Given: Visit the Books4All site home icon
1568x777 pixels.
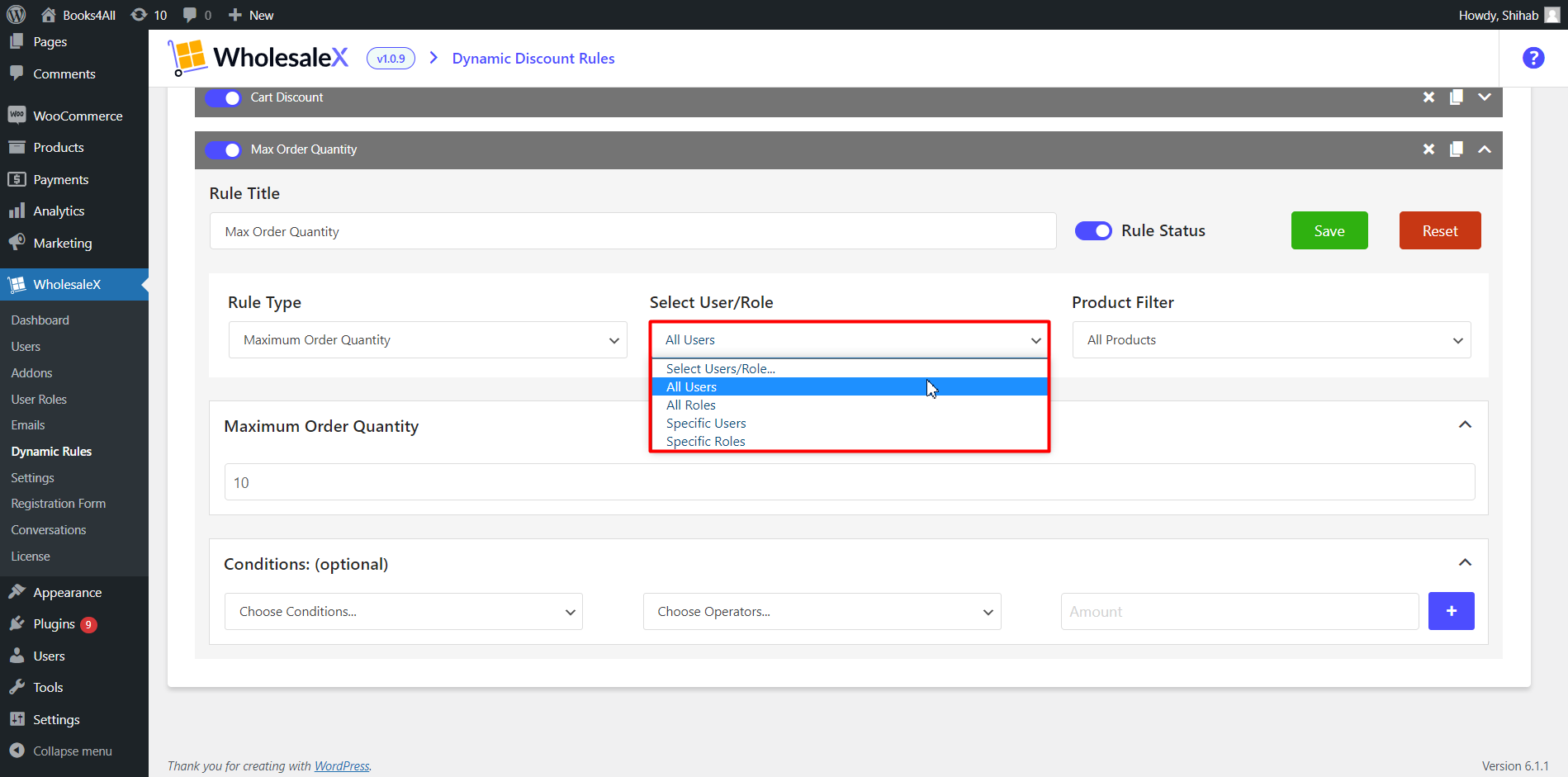Looking at the screenshot, I should pyautogui.click(x=49, y=15).
